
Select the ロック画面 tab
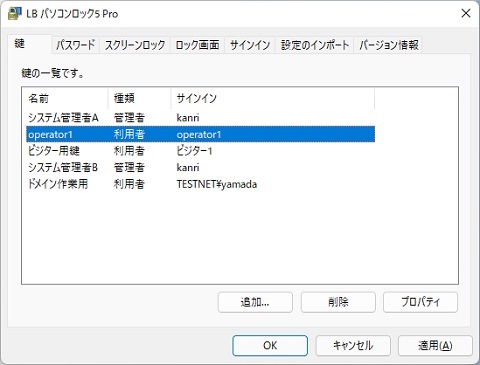pyautogui.click(x=197, y=45)
